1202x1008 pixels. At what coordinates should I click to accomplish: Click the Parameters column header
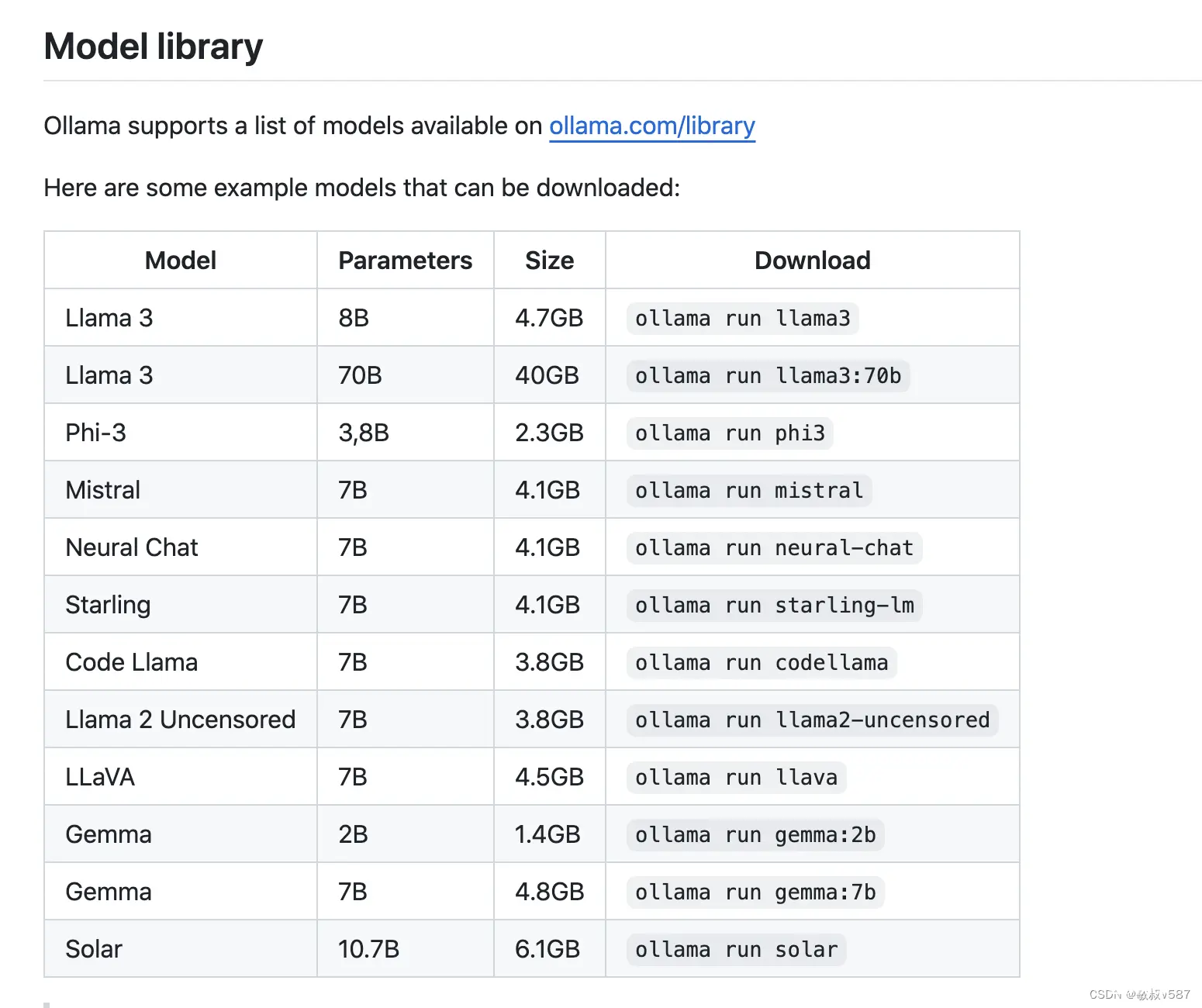405,261
